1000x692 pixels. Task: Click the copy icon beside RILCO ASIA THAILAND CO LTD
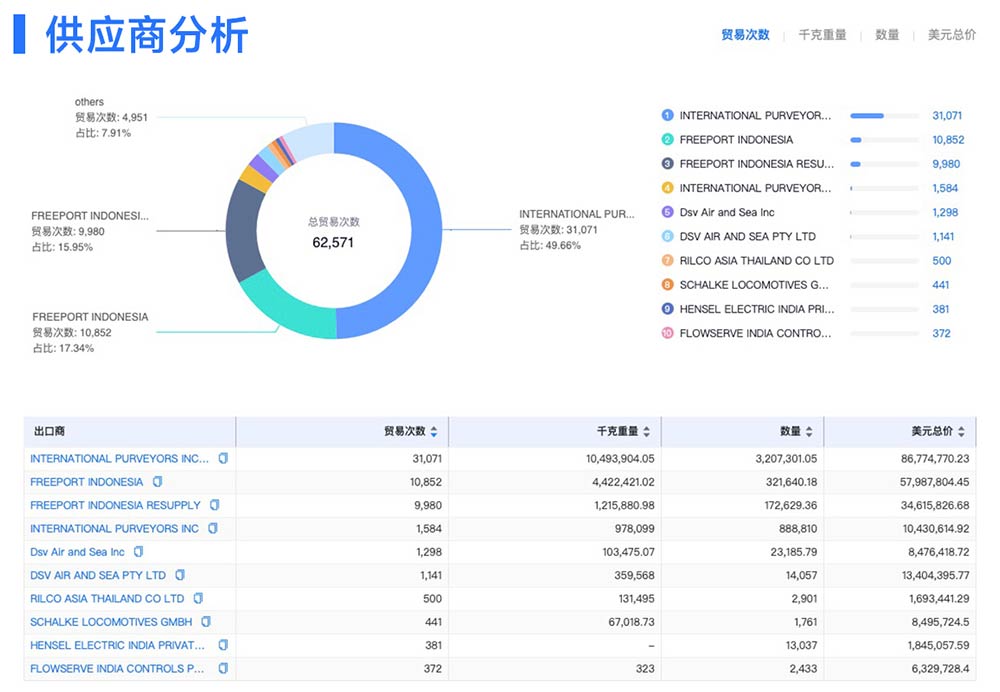(x=198, y=598)
